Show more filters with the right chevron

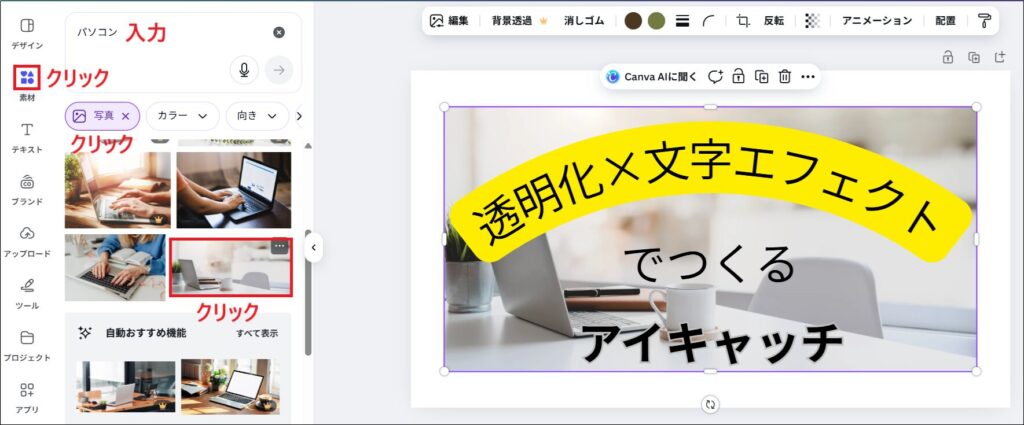point(299,116)
